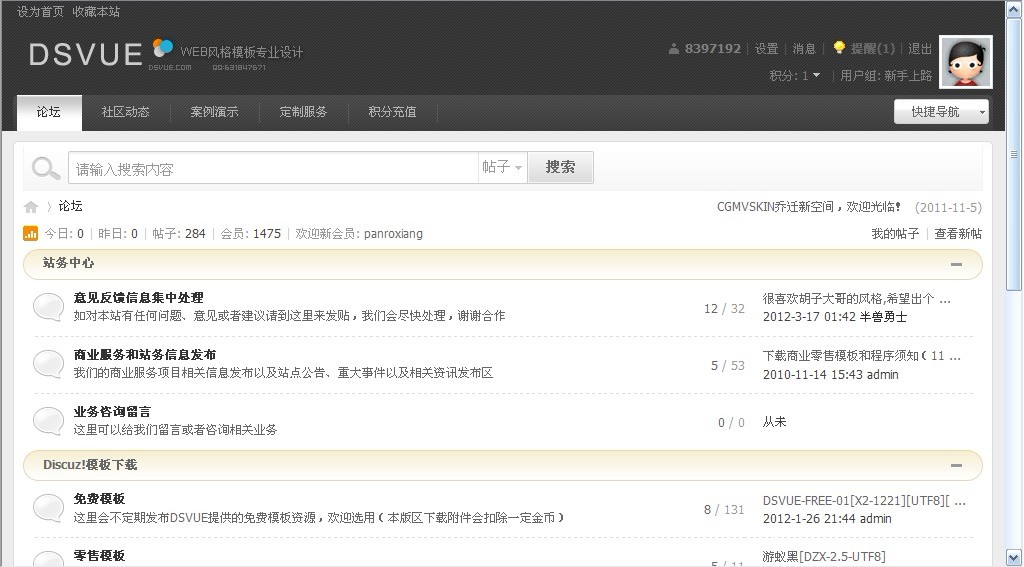
Task: Click the 搜索 button
Action: 560,167
